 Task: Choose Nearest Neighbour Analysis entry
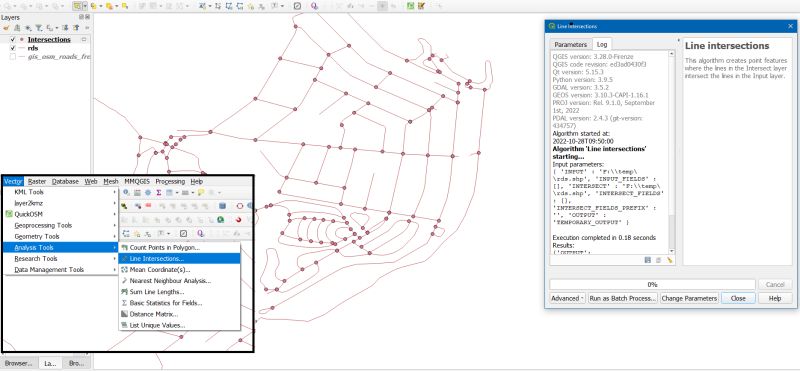coord(179,281)
